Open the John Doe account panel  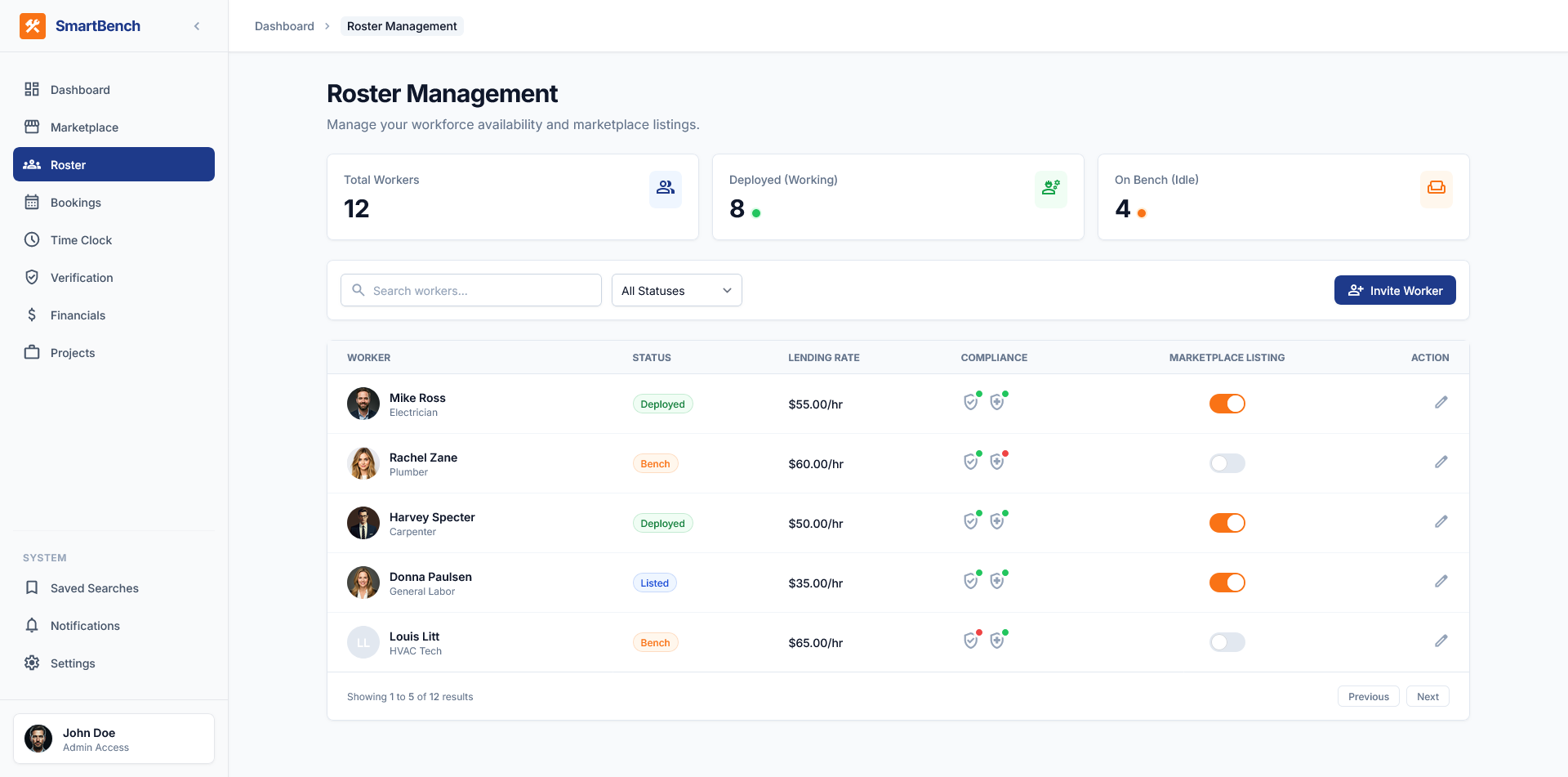(x=114, y=739)
